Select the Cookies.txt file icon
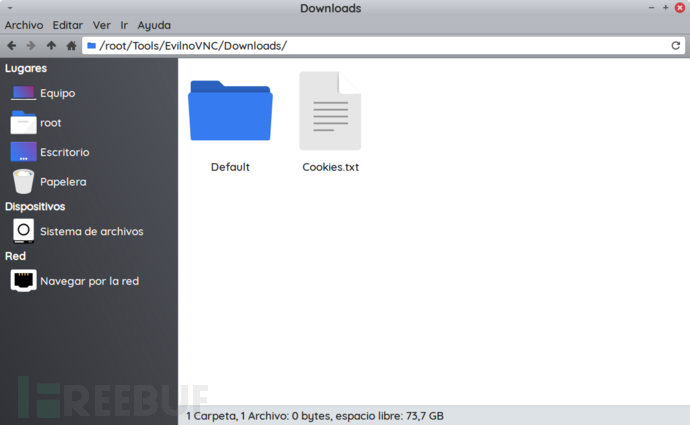 point(330,111)
